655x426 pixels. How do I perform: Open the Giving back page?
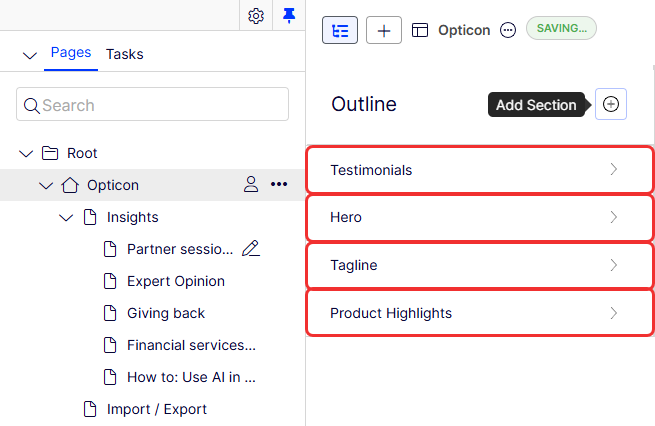click(166, 313)
